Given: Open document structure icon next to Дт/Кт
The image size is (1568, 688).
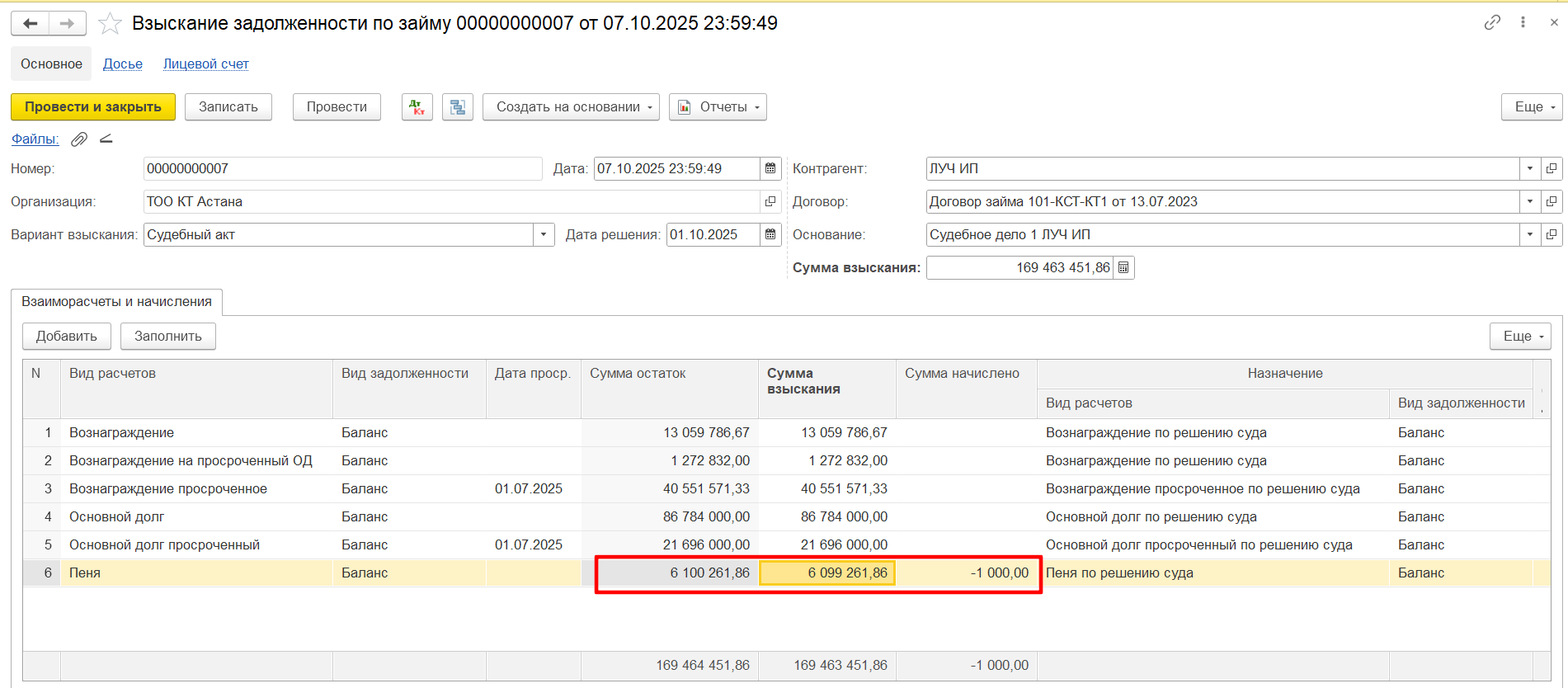Looking at the screenshot, I should 458,107.
